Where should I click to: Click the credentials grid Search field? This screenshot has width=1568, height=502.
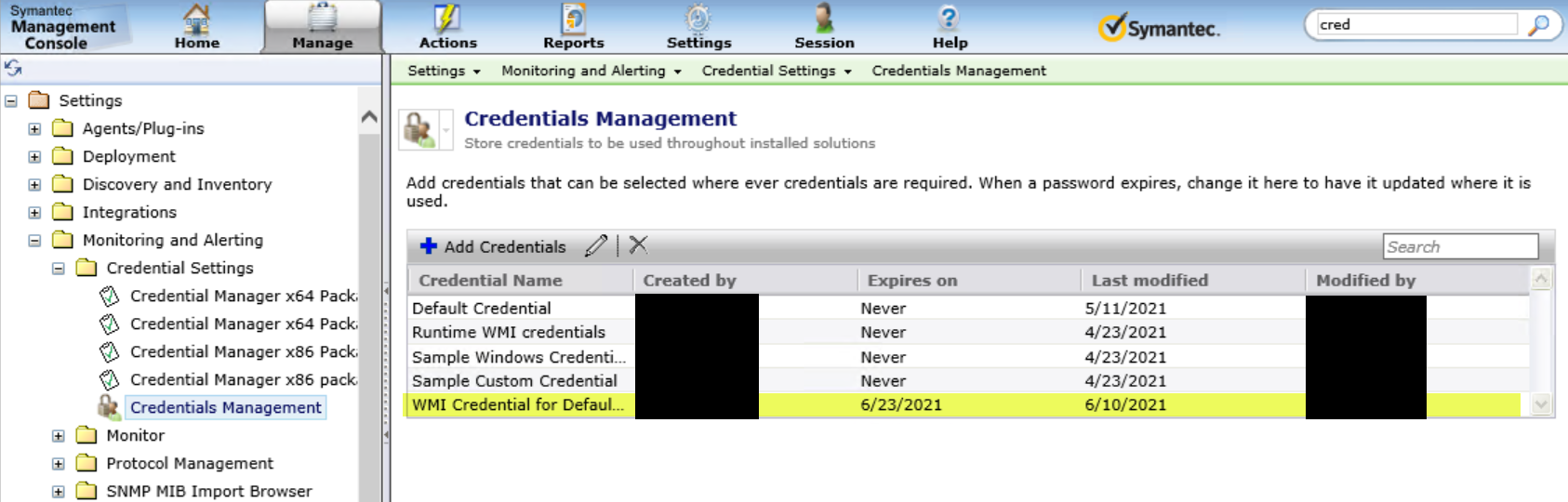[1460, 246]
